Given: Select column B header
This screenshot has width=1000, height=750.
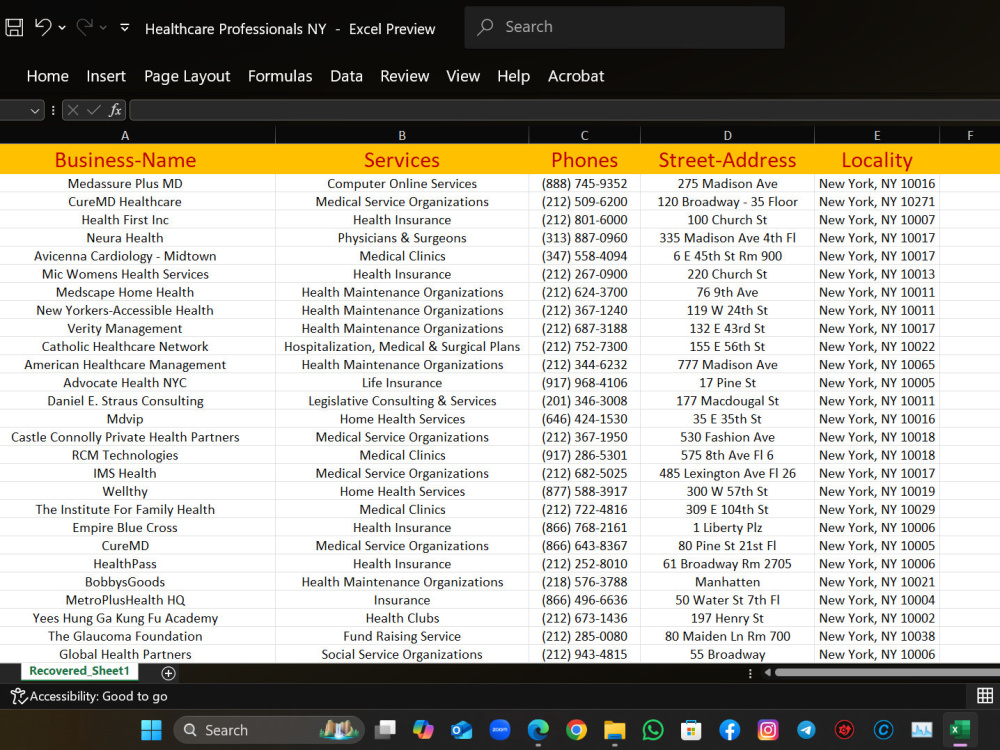Looking at the screenshot, I should [402, 135].
